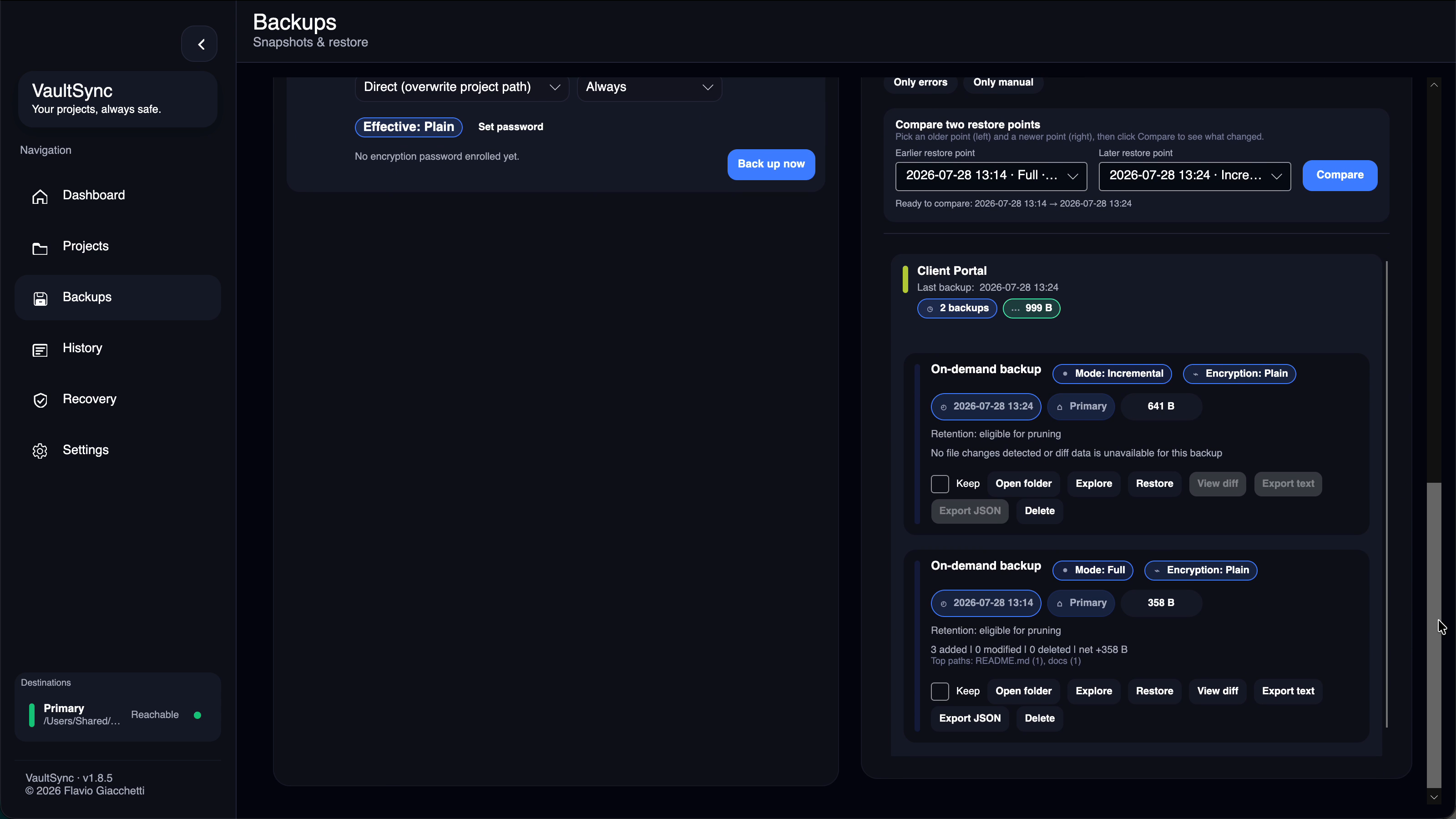This screenshot has width=1456, height=819.
Task: Click the Effective: Plain badge
Action: (408, 127)
